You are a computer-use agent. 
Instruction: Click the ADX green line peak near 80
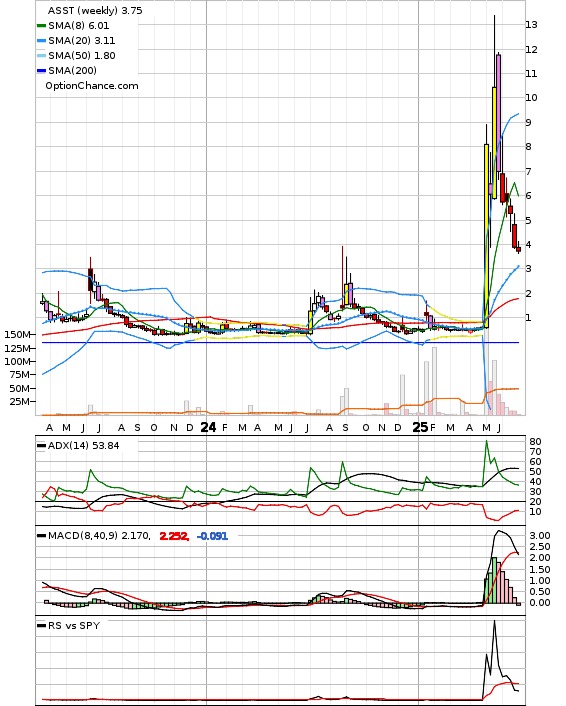(486, 441)
